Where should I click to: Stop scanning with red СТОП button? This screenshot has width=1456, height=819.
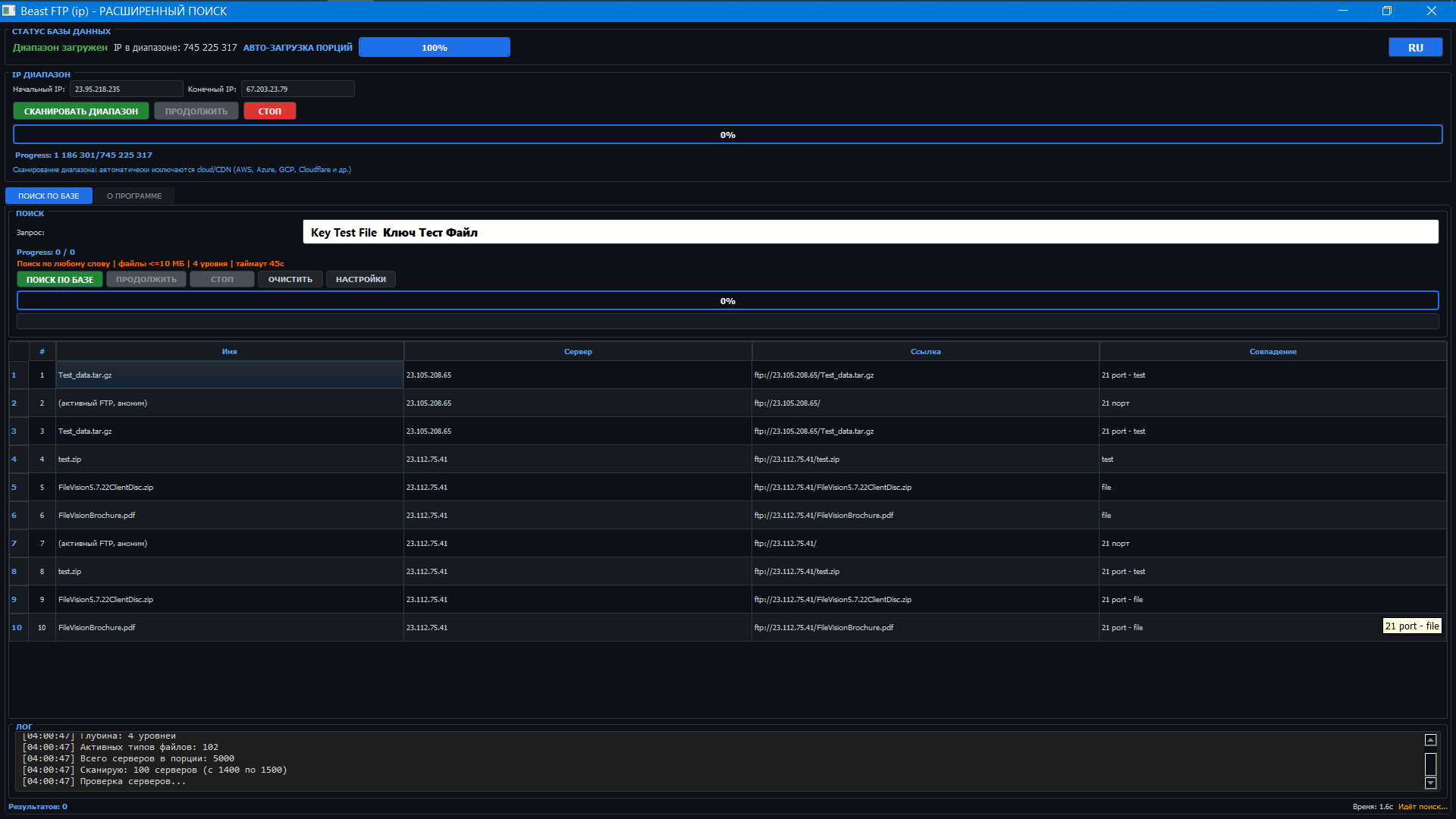269,111
